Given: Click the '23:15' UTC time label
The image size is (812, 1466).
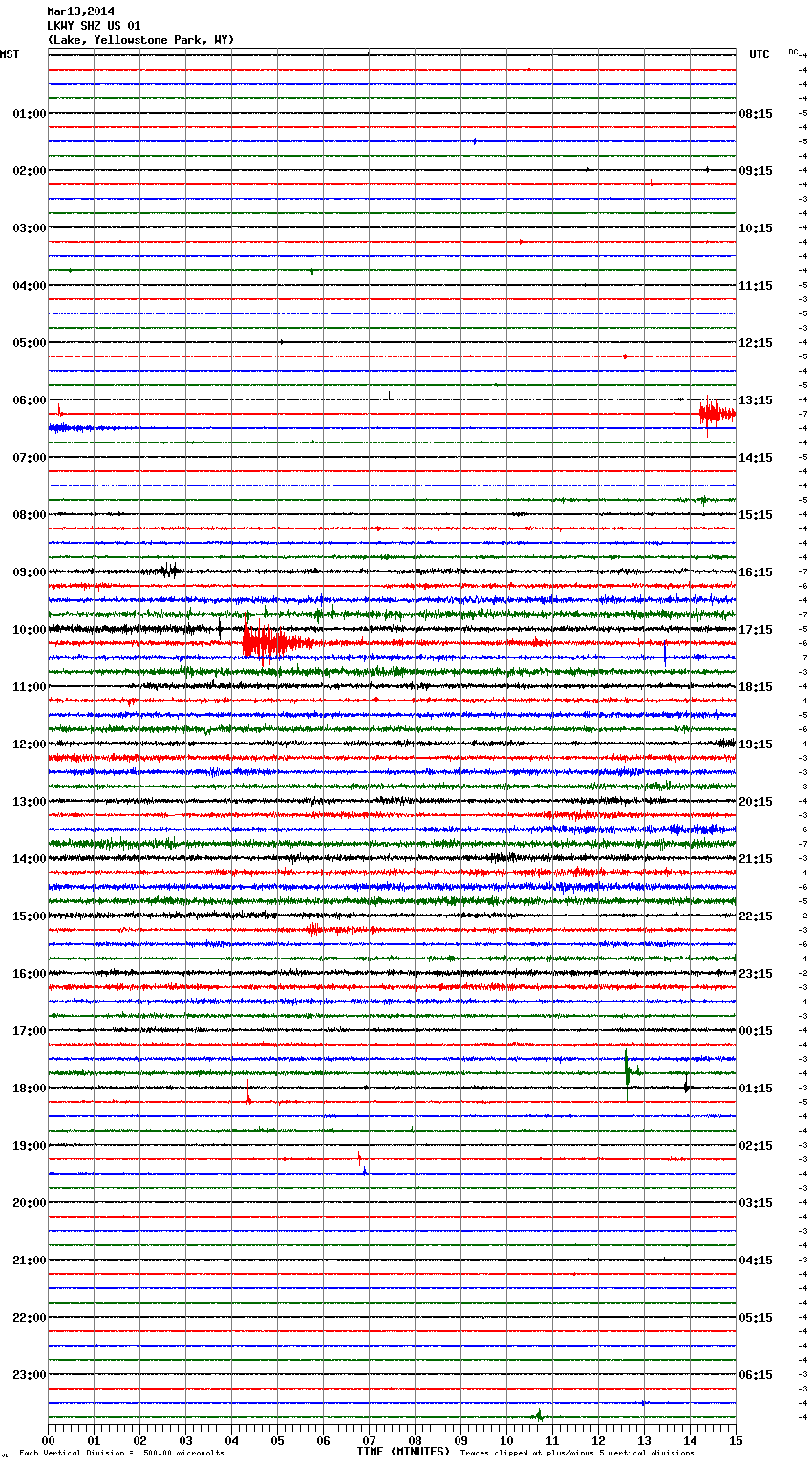Looking at the screenshot, I should click(756, 974).
